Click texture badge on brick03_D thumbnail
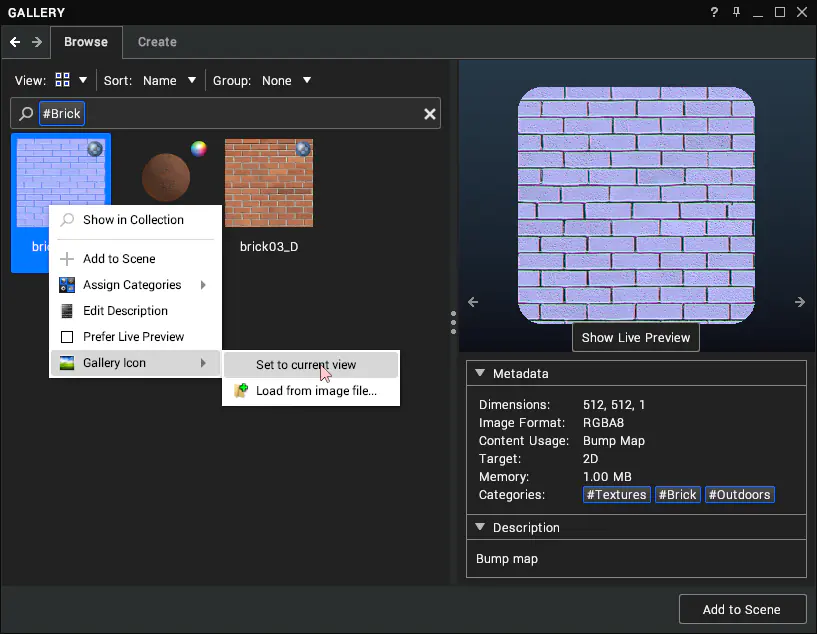This screenshot has width=817, height=634. click(x=303, y=149)
